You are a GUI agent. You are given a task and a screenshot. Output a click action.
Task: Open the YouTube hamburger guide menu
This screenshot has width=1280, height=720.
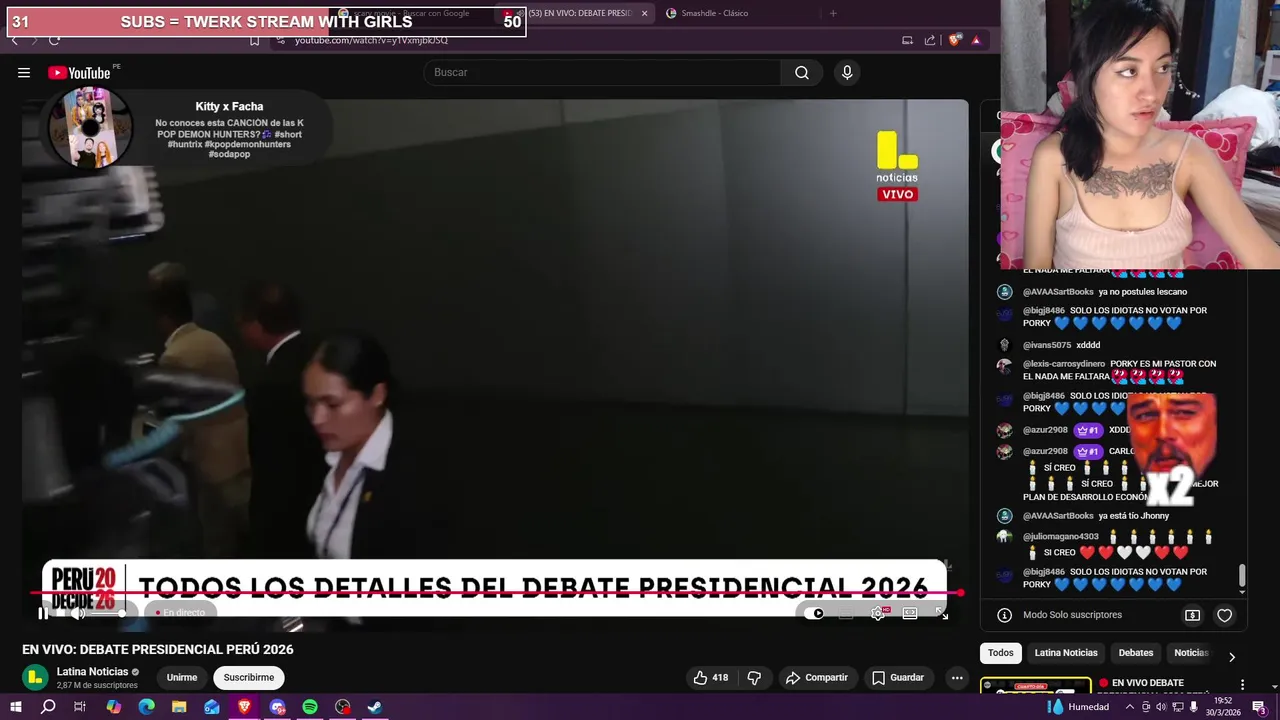(x=24, y=72)
